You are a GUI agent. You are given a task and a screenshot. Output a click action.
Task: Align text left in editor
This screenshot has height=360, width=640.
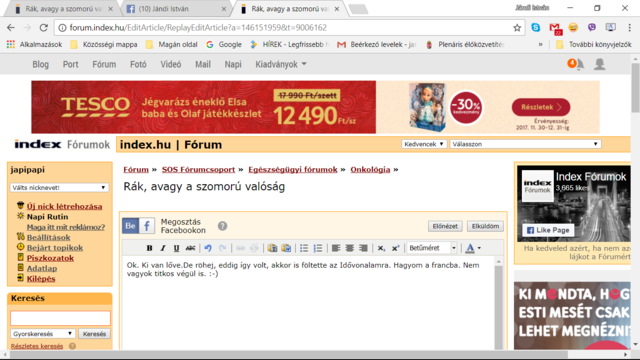[336, 248]
